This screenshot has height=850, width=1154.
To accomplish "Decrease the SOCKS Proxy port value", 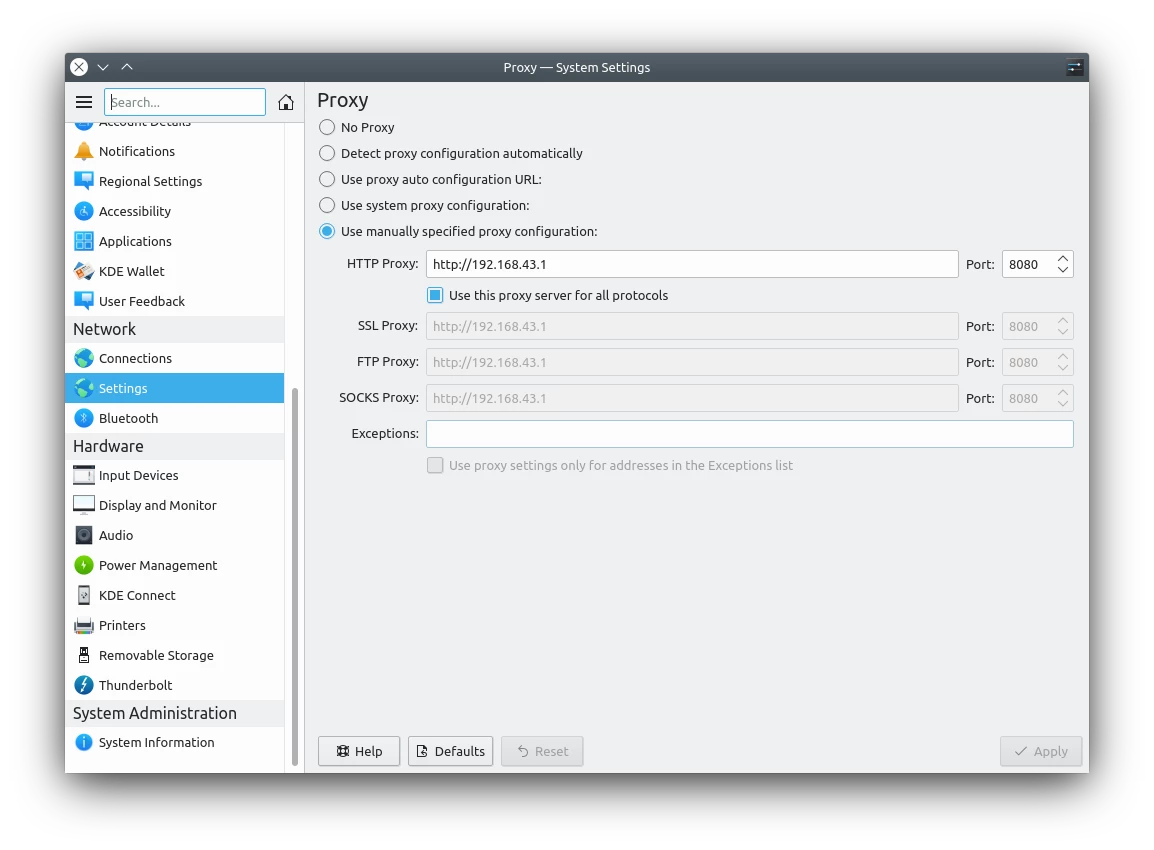I will click(x=1063, y=403).
